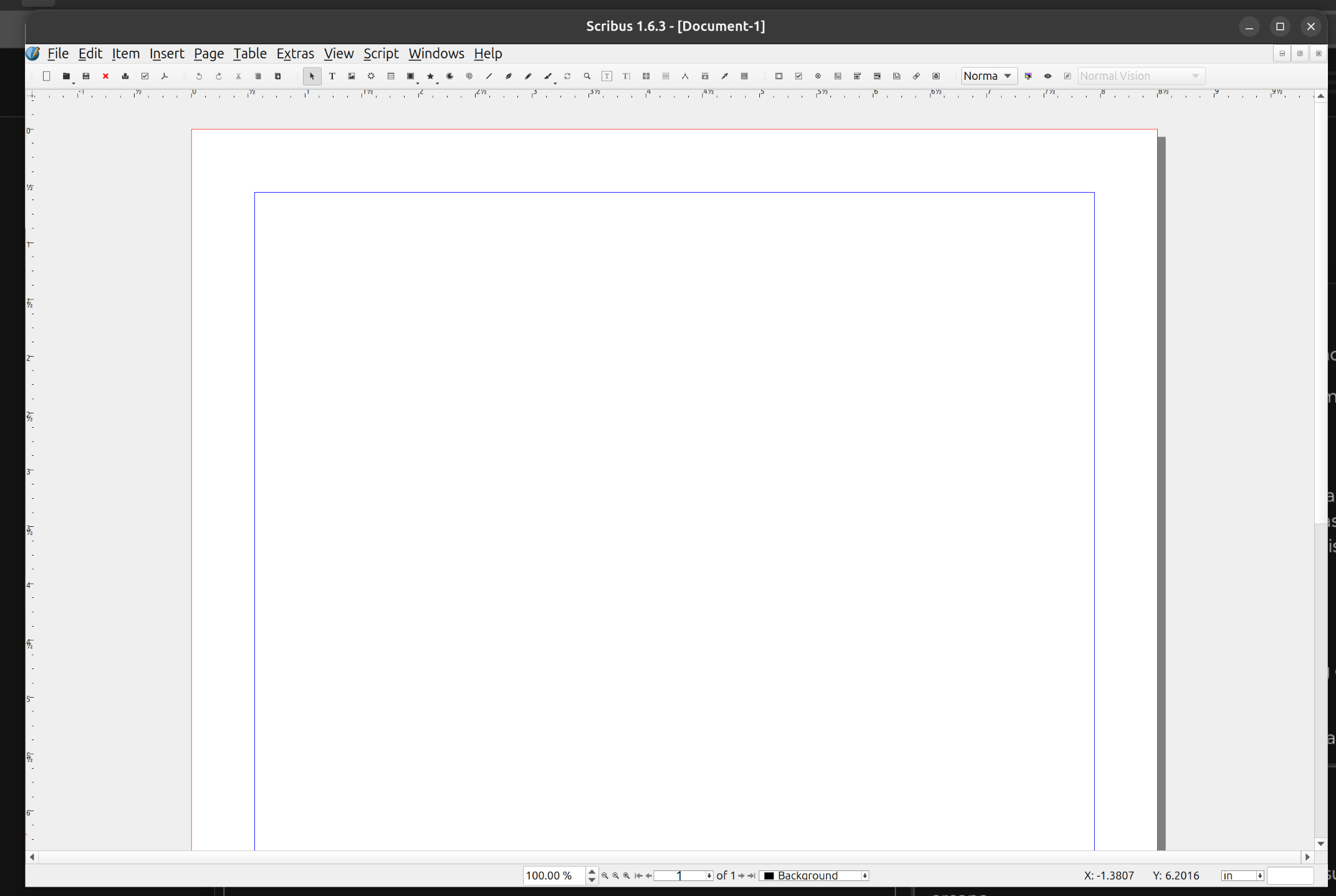Viewport: 1336px width, 896px height.
Task: Toggle Color Management icon in toolbar
Action: pos(1028,76)
